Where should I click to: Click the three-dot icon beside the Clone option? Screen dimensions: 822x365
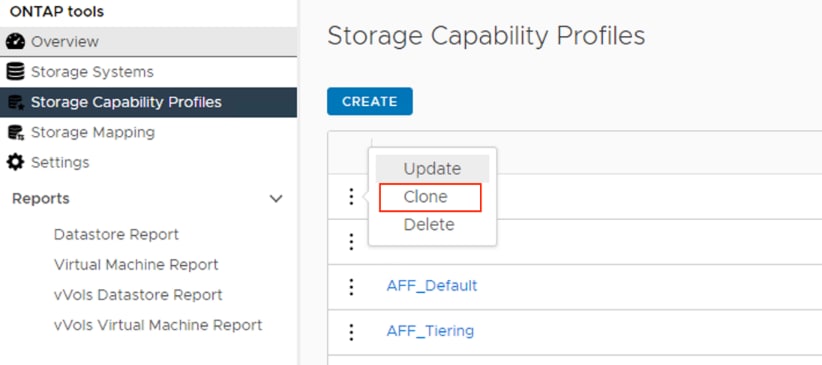[351, 197]
